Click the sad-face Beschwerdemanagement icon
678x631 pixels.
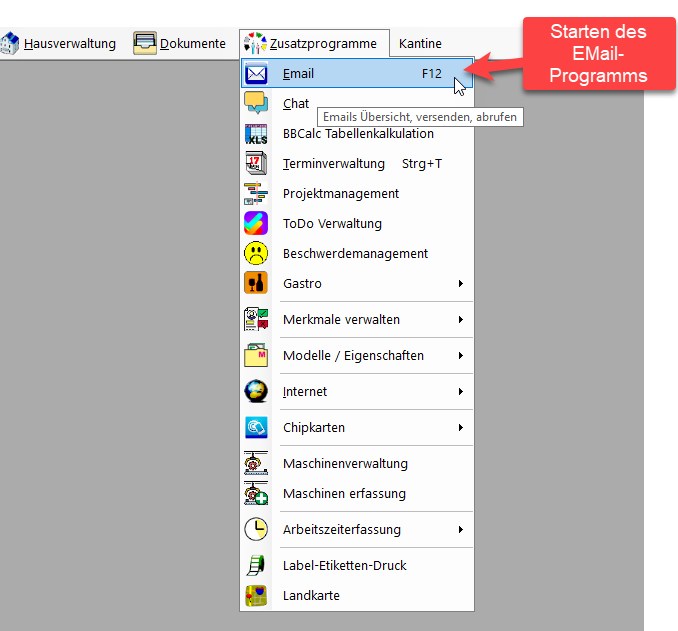click(x=256, y=253)
